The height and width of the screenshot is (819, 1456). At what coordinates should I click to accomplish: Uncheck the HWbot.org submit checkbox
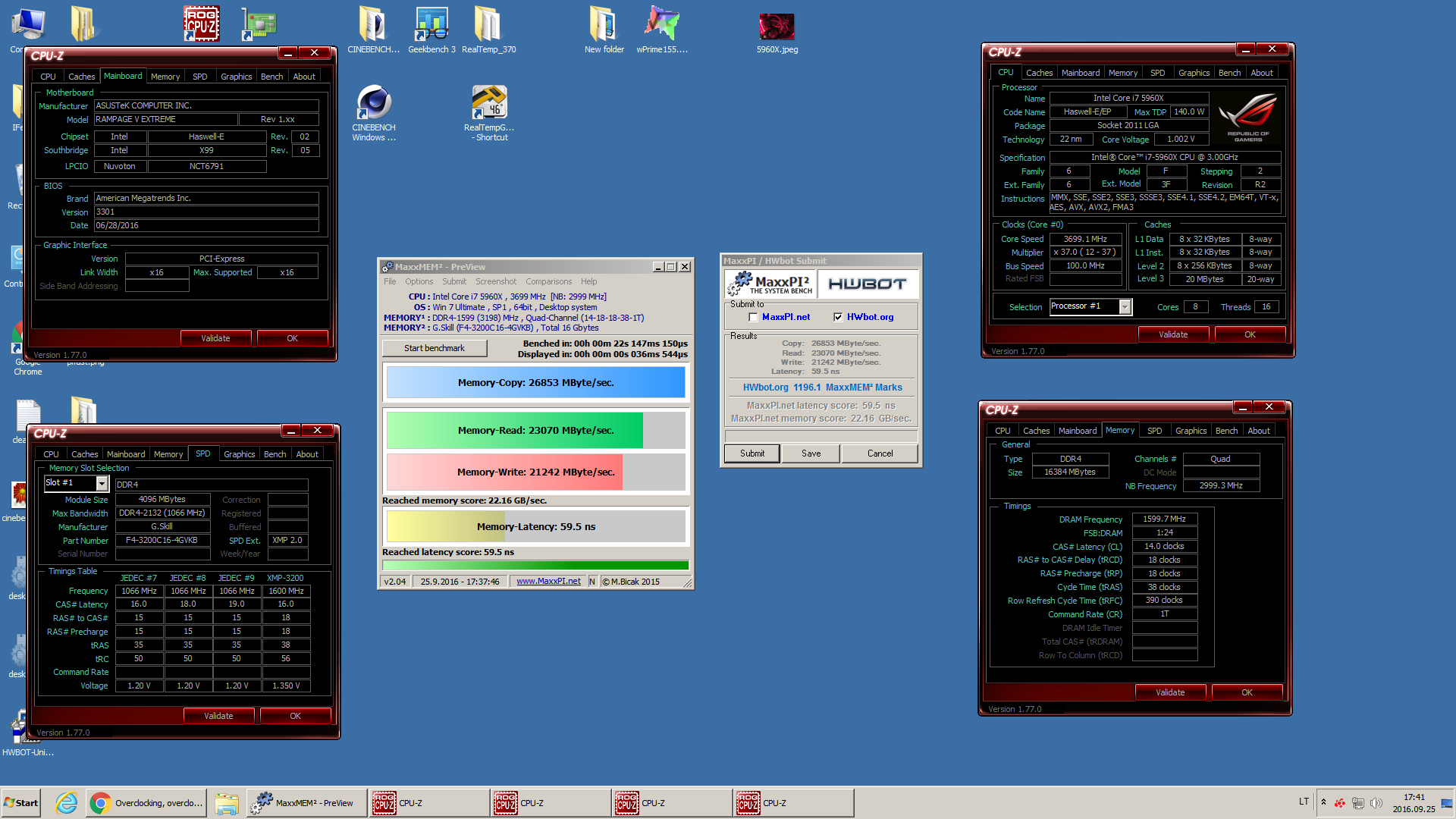point(838,318)
